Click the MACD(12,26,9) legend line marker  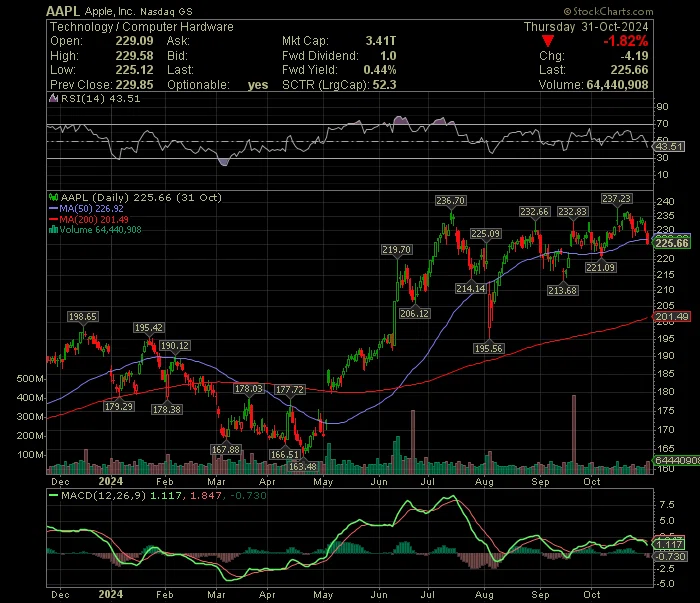coord(53,495)
